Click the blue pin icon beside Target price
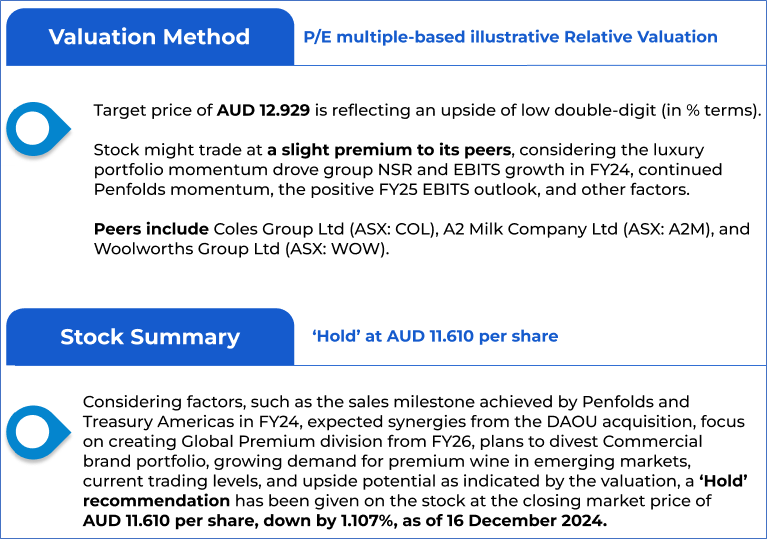767x539 pixels. [38, 129]
